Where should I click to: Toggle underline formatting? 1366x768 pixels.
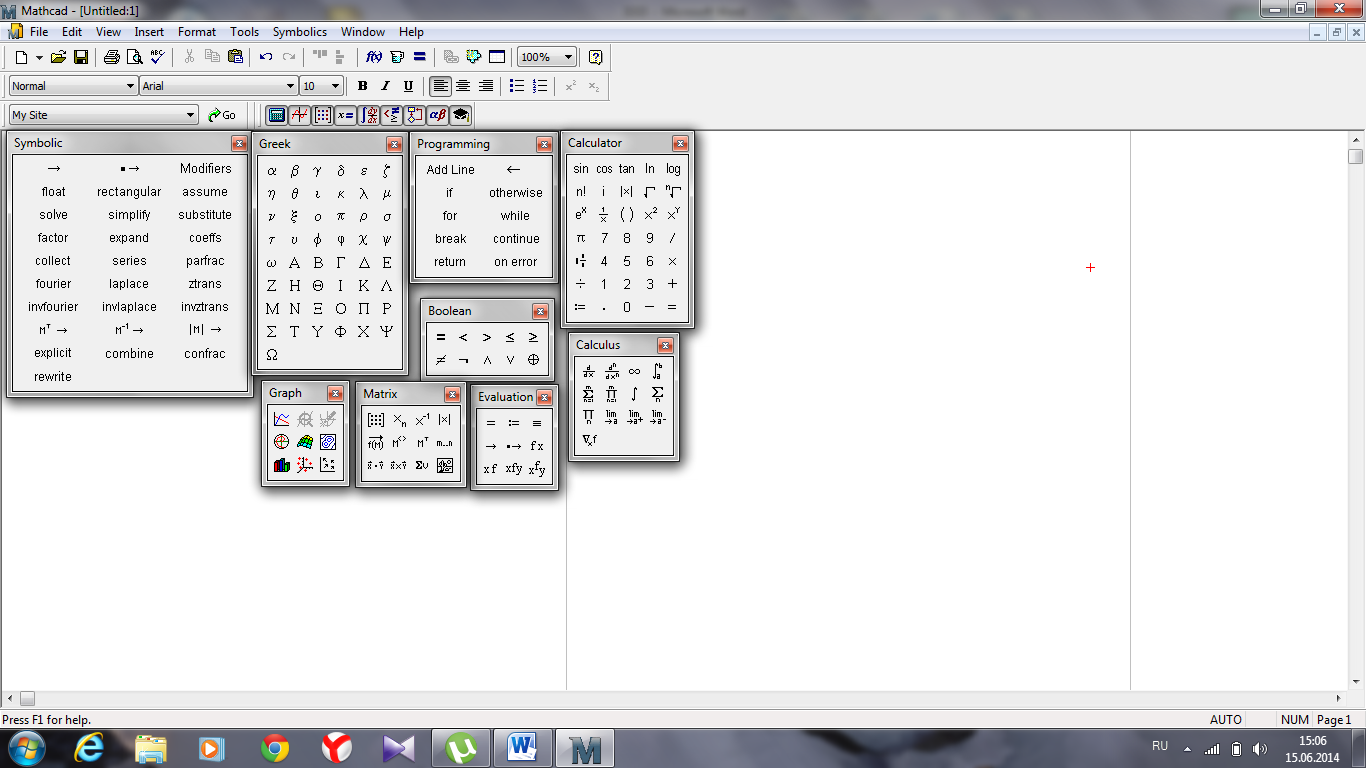pos(408,86)
